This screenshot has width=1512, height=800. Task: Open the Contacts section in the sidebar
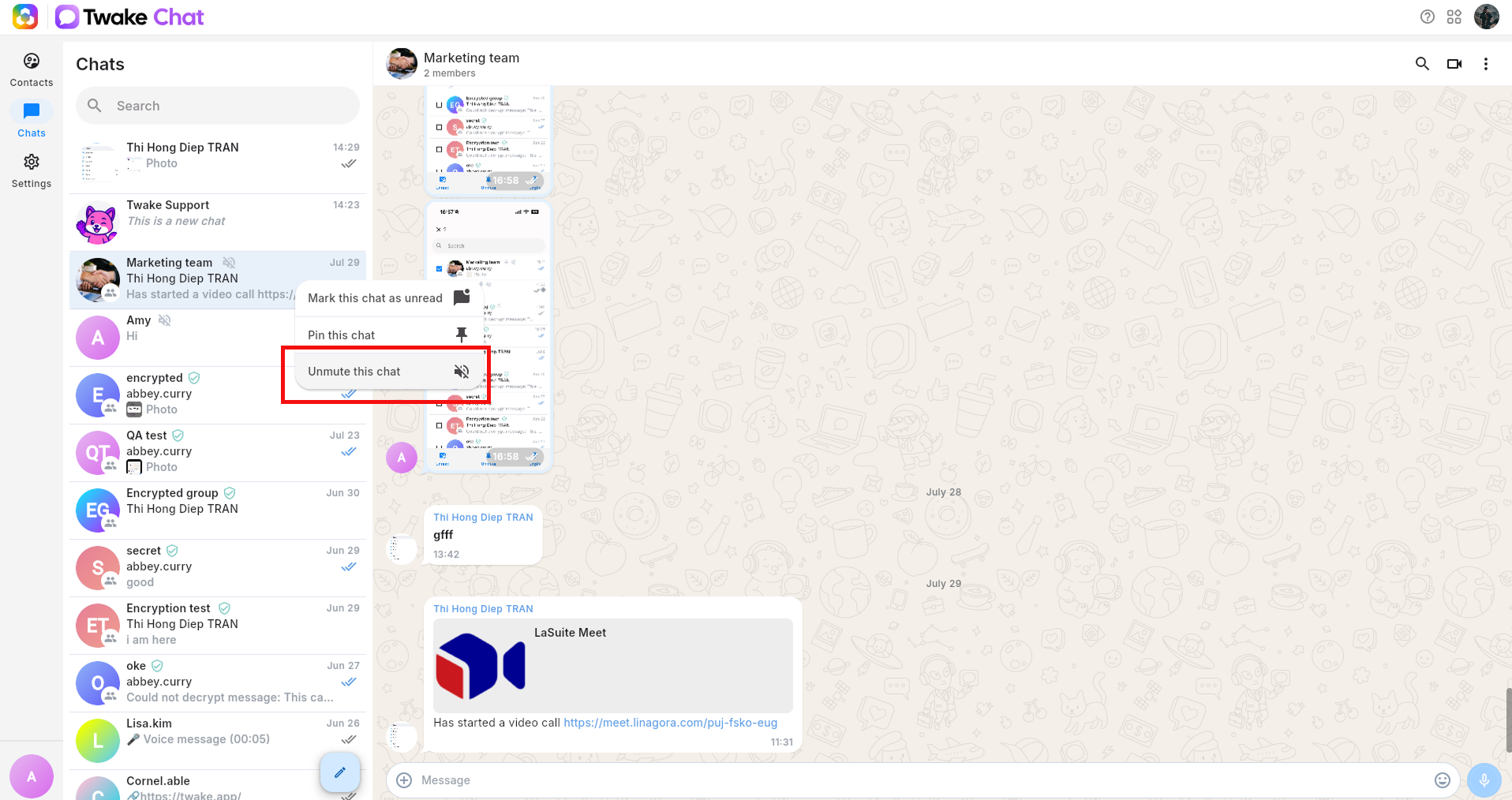(32, 69)
